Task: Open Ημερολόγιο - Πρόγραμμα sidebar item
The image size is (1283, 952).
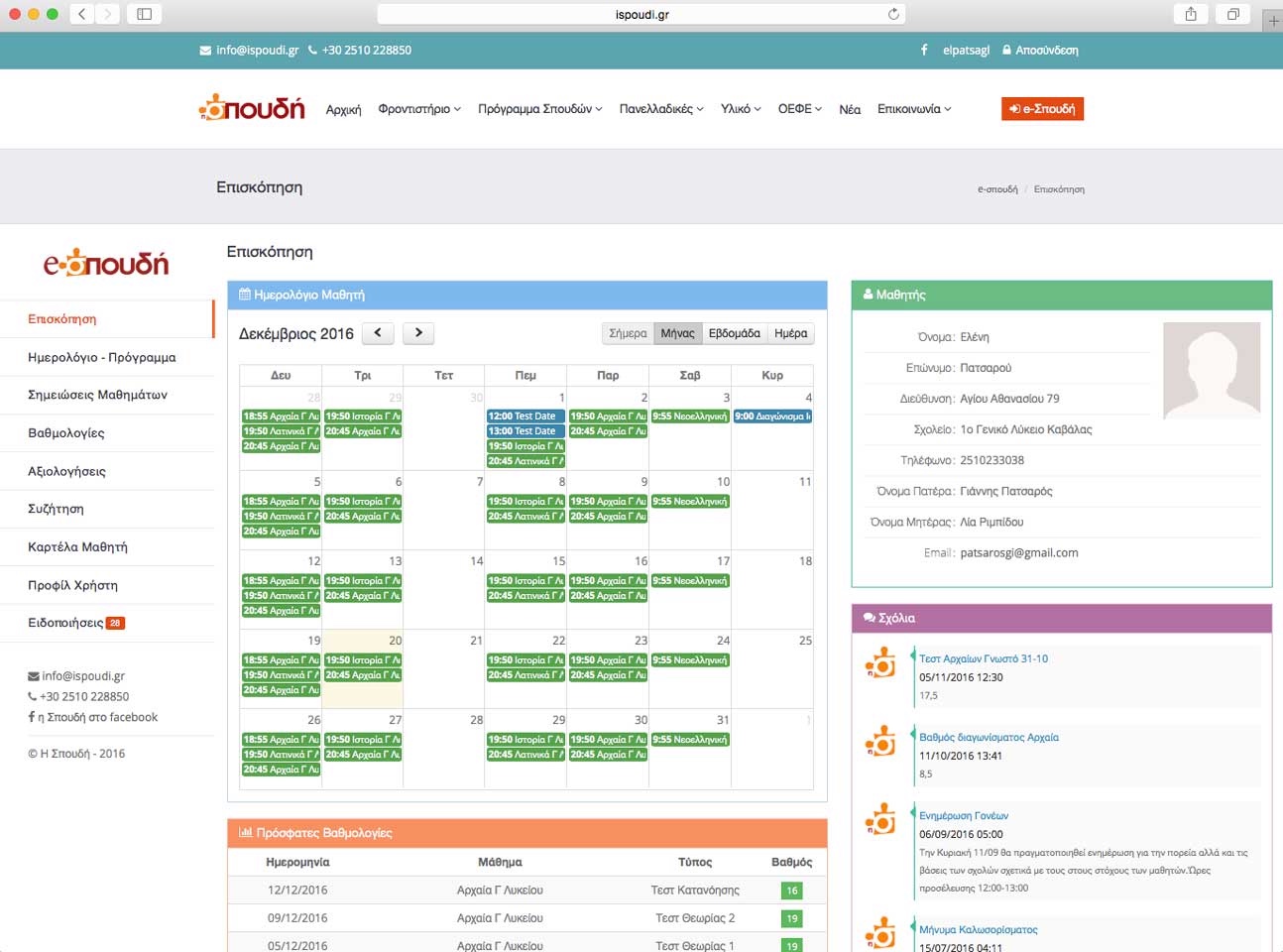Action: point(107,357)
